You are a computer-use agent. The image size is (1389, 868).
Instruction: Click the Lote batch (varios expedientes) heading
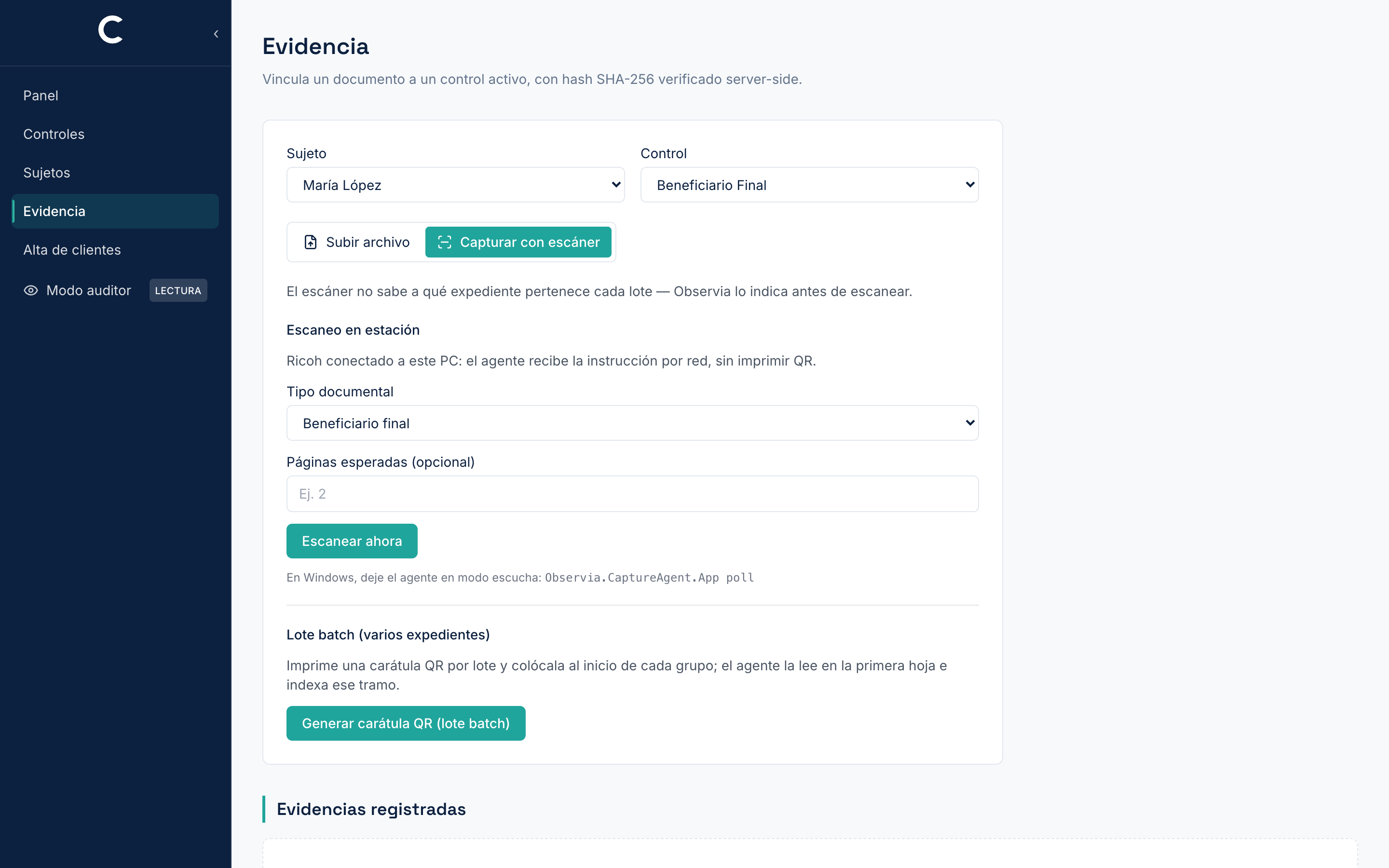click(388, 635)
